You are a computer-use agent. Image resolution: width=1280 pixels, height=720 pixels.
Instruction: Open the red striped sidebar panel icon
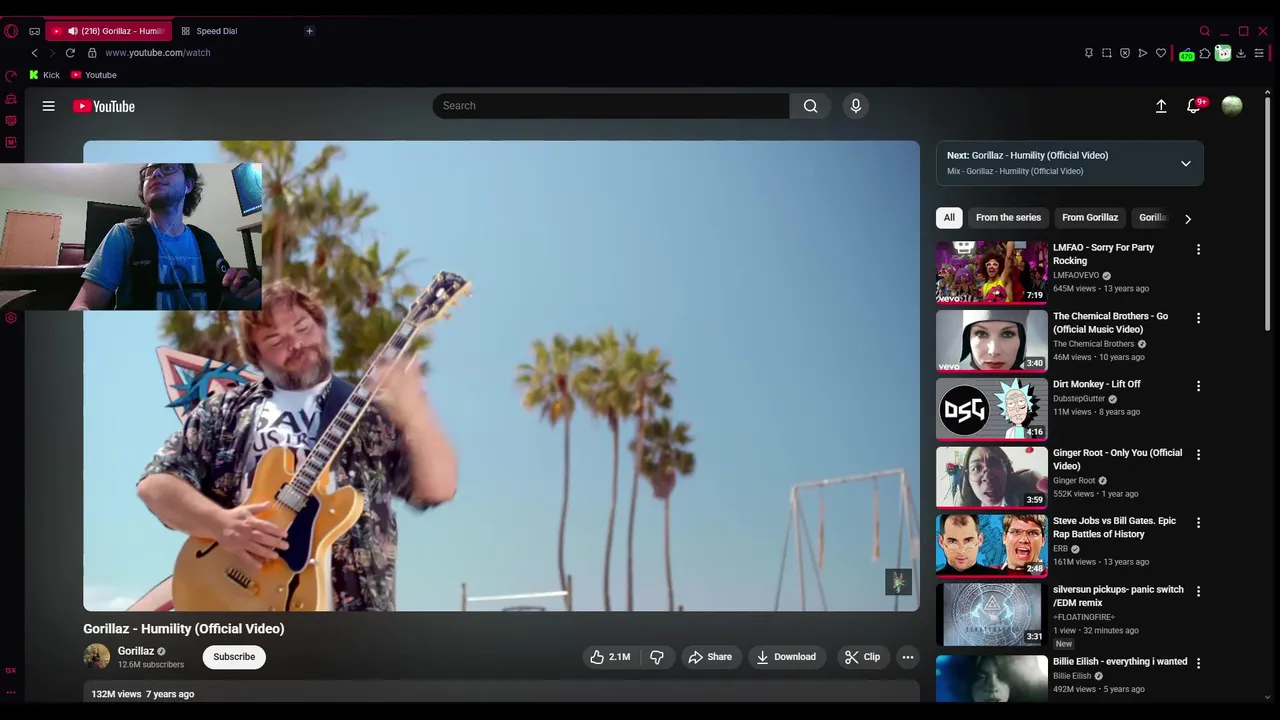[x=11, y=120]
